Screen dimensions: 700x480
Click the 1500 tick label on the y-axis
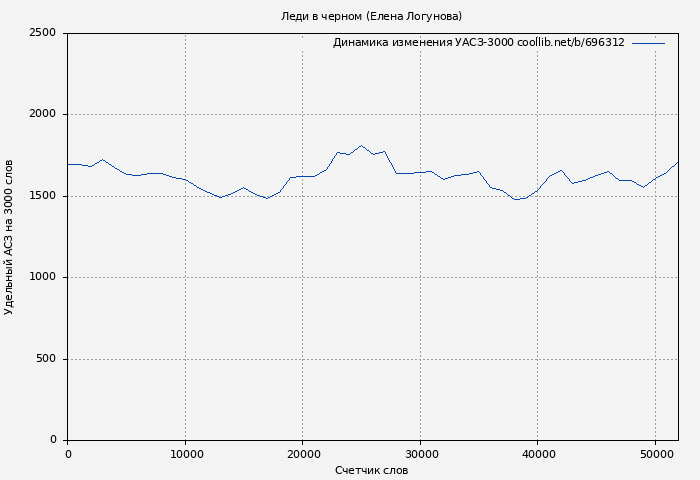coord(42,196)
